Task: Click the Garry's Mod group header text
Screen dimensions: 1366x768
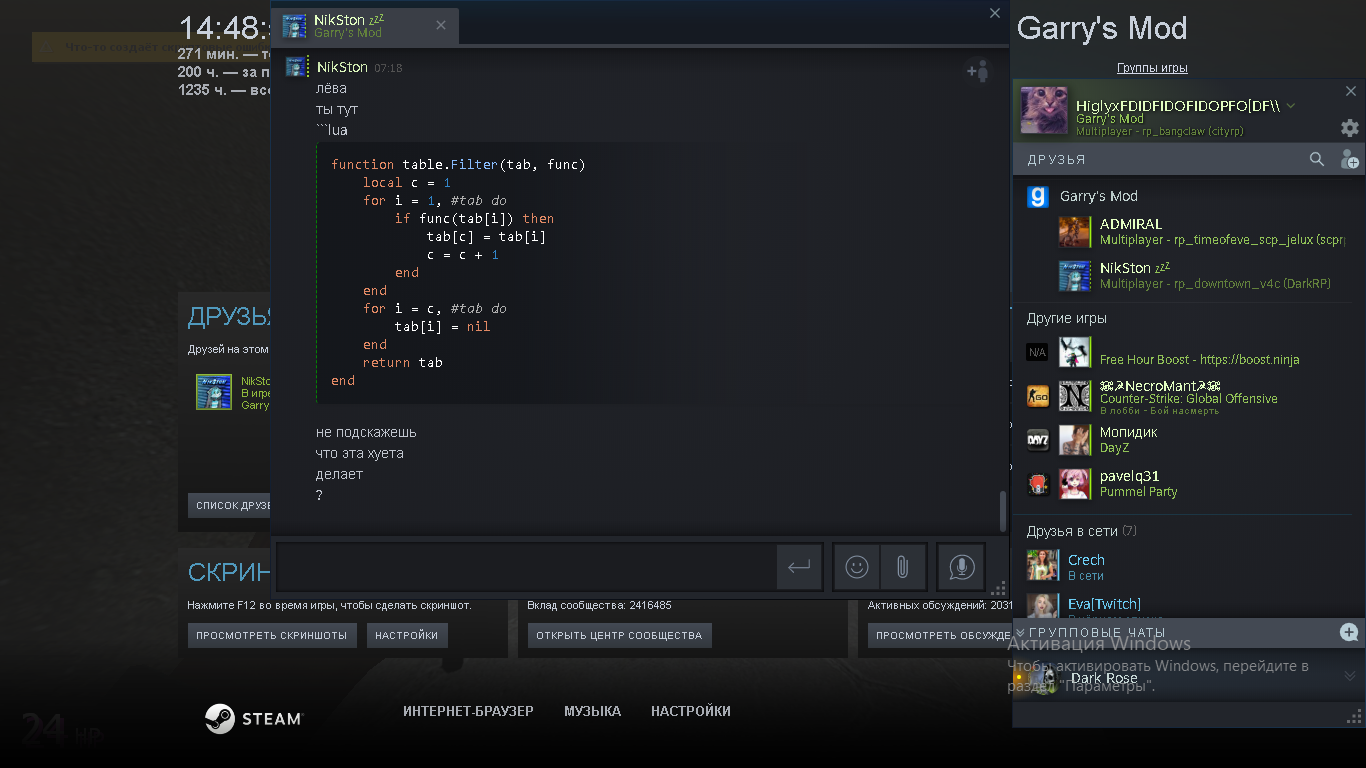Action: pos(1099,197)
